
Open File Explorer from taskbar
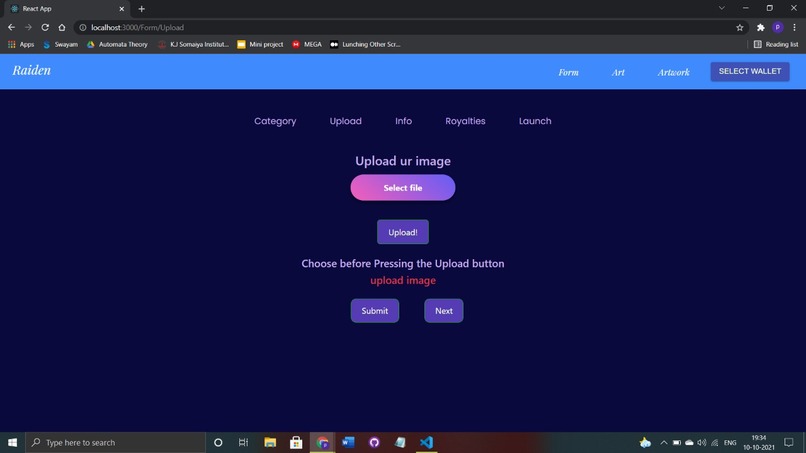click(x=270, y=442)
